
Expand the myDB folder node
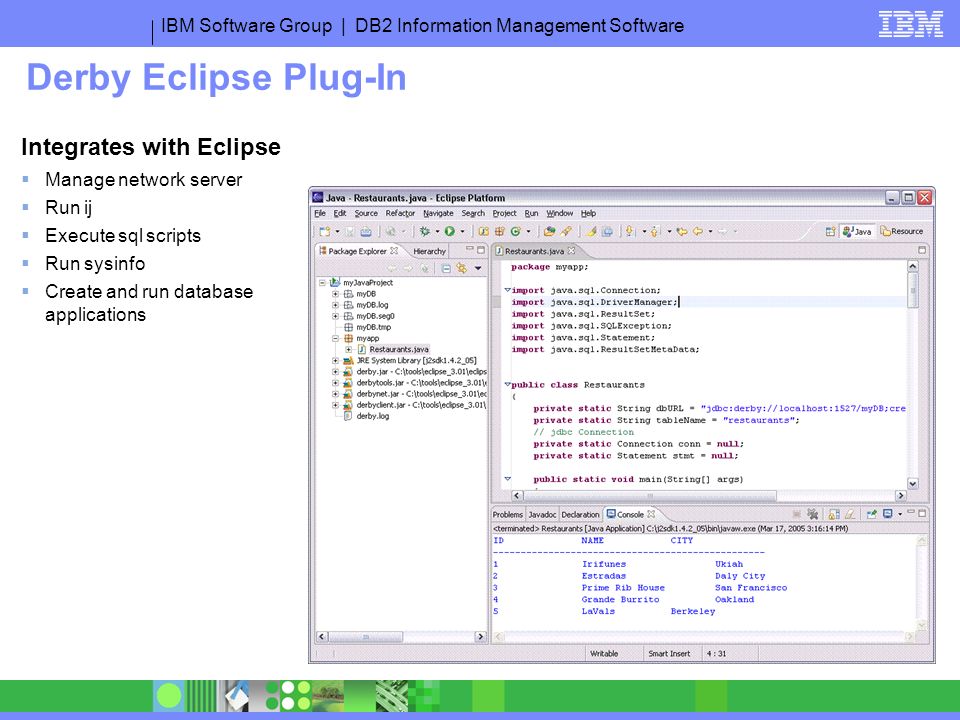(x=336, y=294)
